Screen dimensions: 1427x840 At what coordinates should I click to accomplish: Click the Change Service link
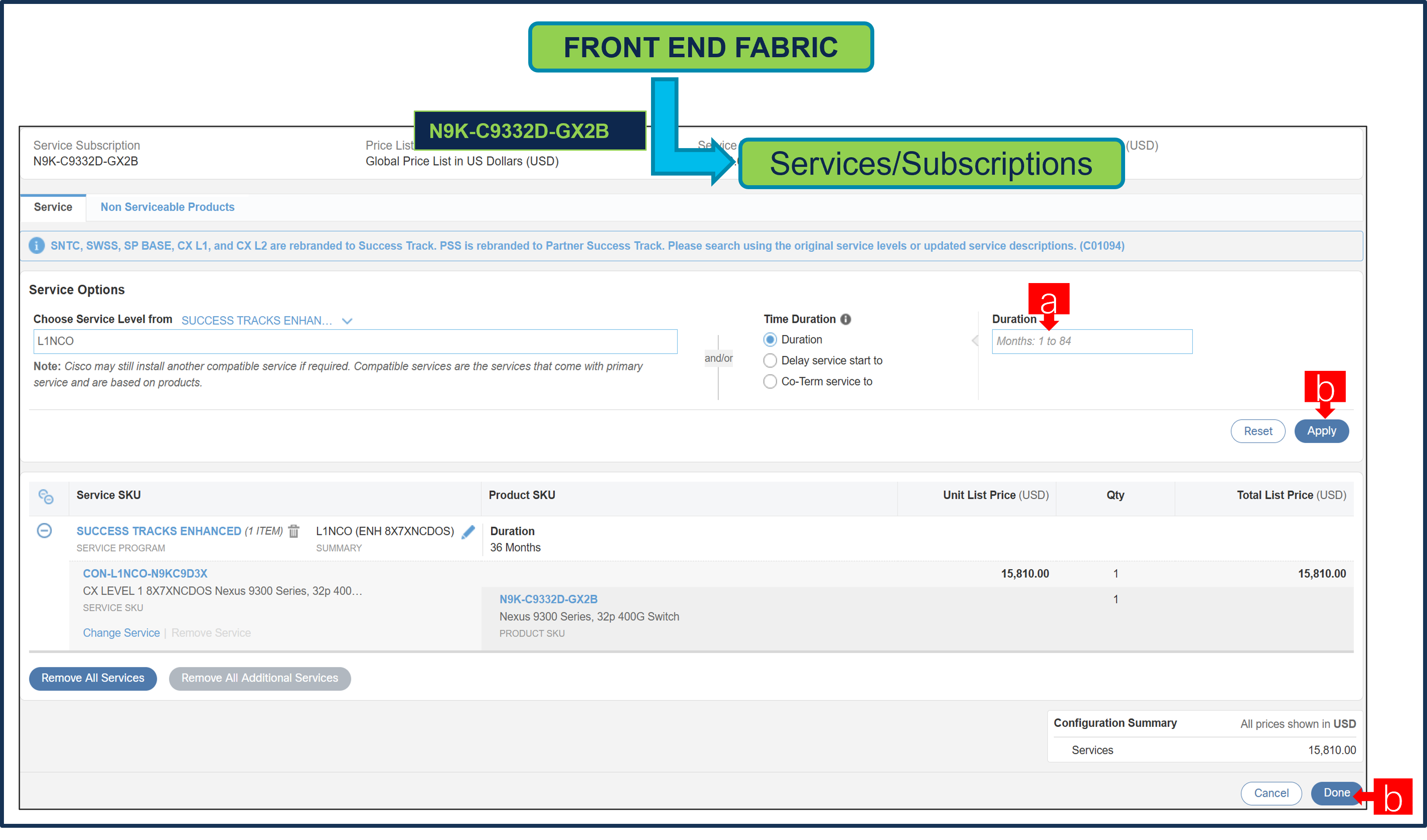(121, 632)
